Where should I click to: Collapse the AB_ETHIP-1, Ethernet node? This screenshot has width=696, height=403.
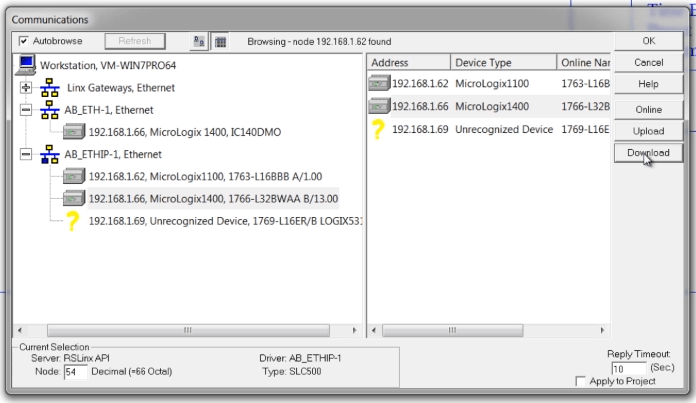click(x=26, y=154)
